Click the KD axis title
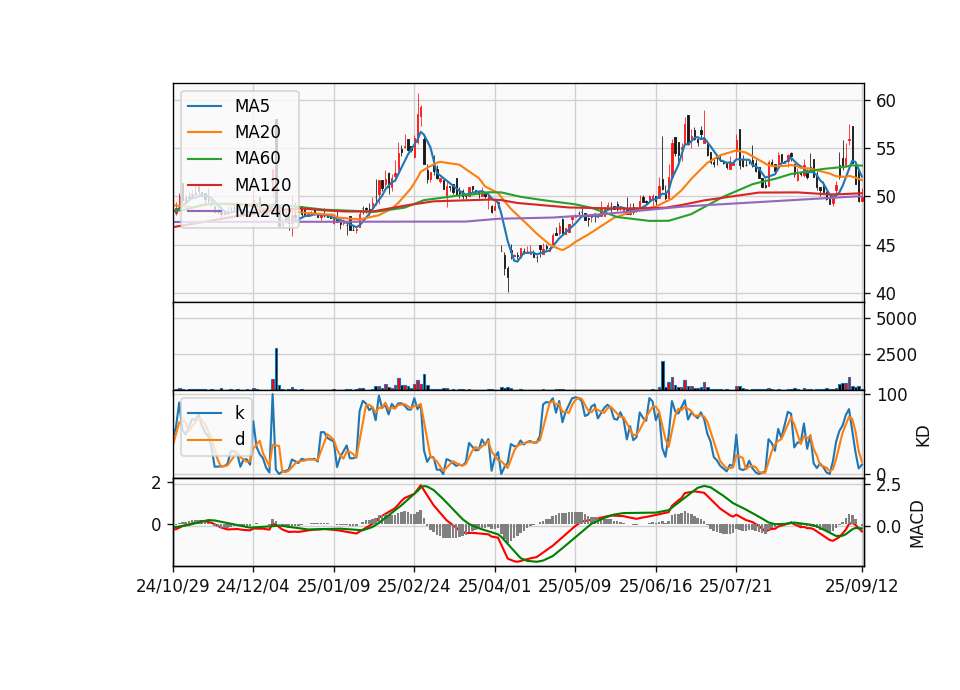The width and height of the screenshot is (960, 690). click(x=923, y=436)
